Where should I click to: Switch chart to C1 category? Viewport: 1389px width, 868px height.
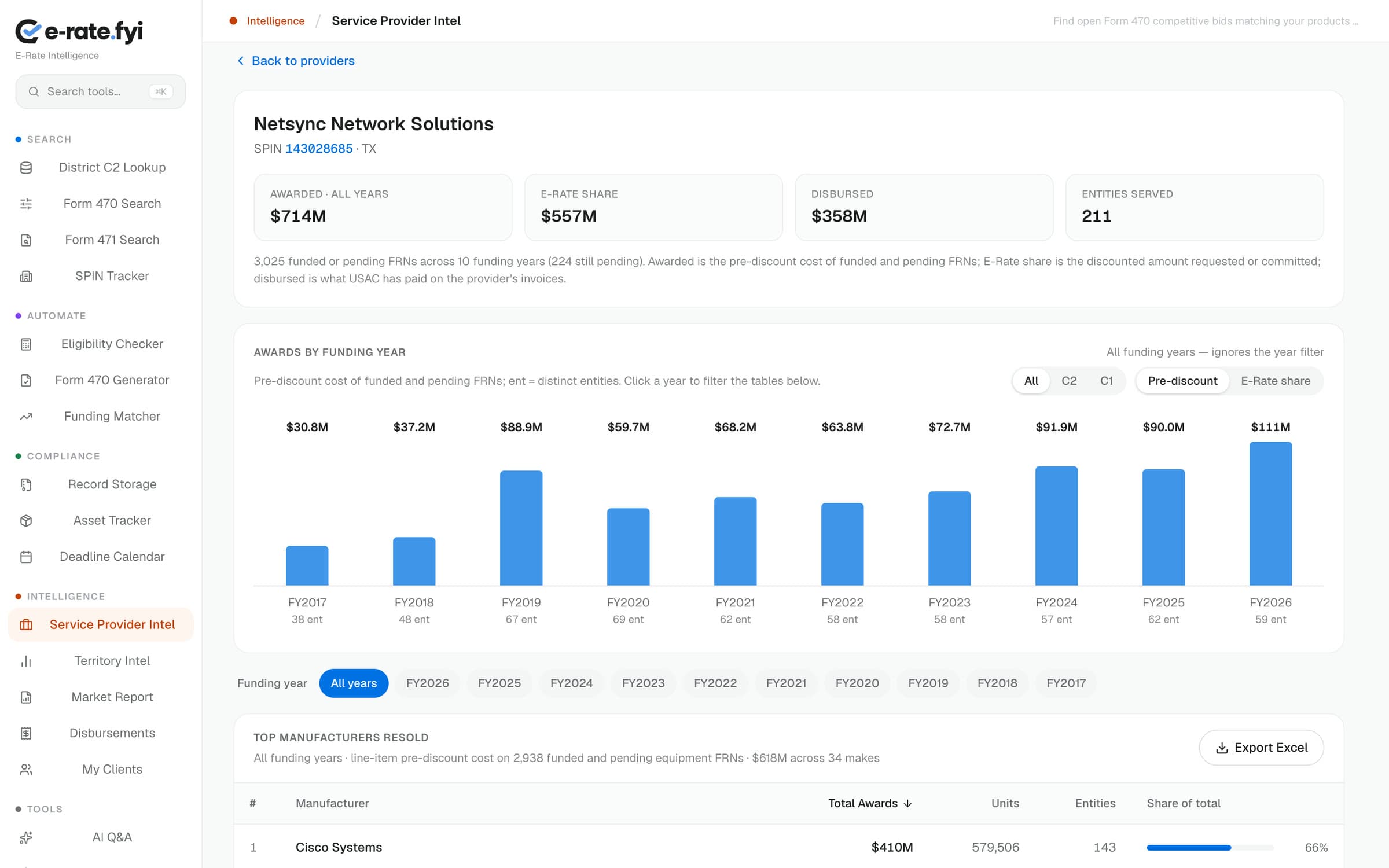pos(1106,381)
